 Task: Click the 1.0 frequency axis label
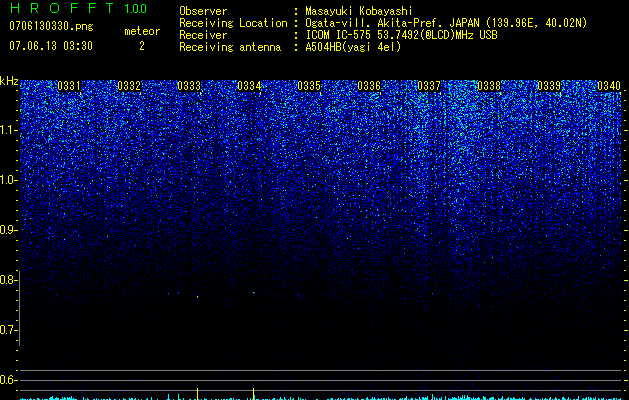pos(8,180)
